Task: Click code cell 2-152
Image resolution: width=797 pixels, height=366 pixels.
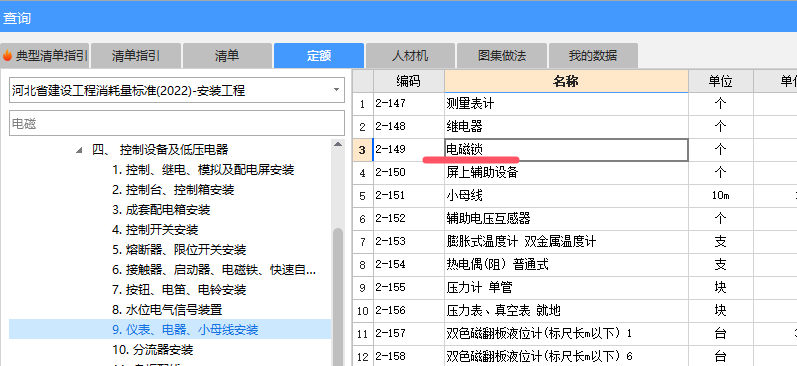Action: click(409, 219)
